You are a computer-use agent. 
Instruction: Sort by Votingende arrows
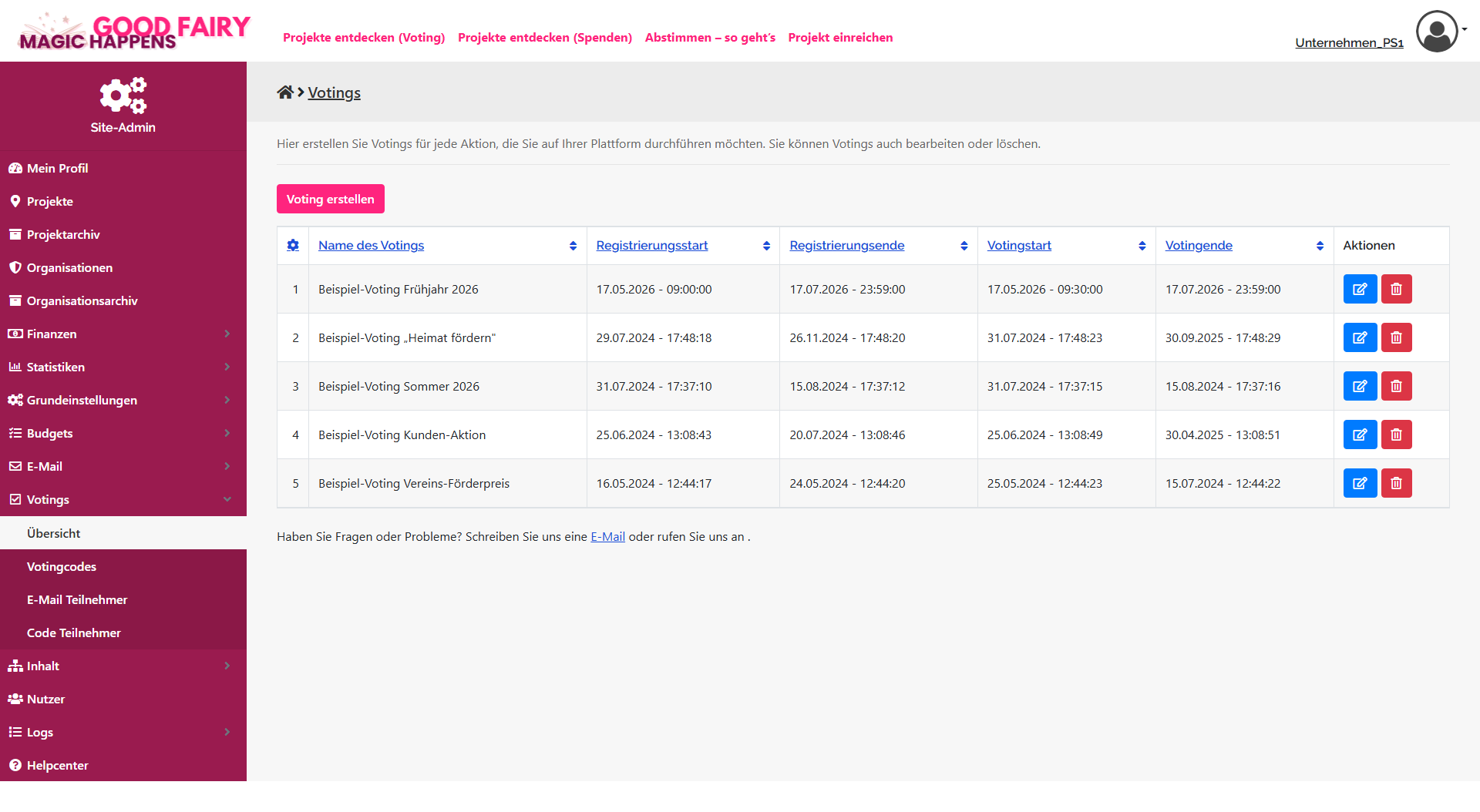click(x=1320, y=246)
